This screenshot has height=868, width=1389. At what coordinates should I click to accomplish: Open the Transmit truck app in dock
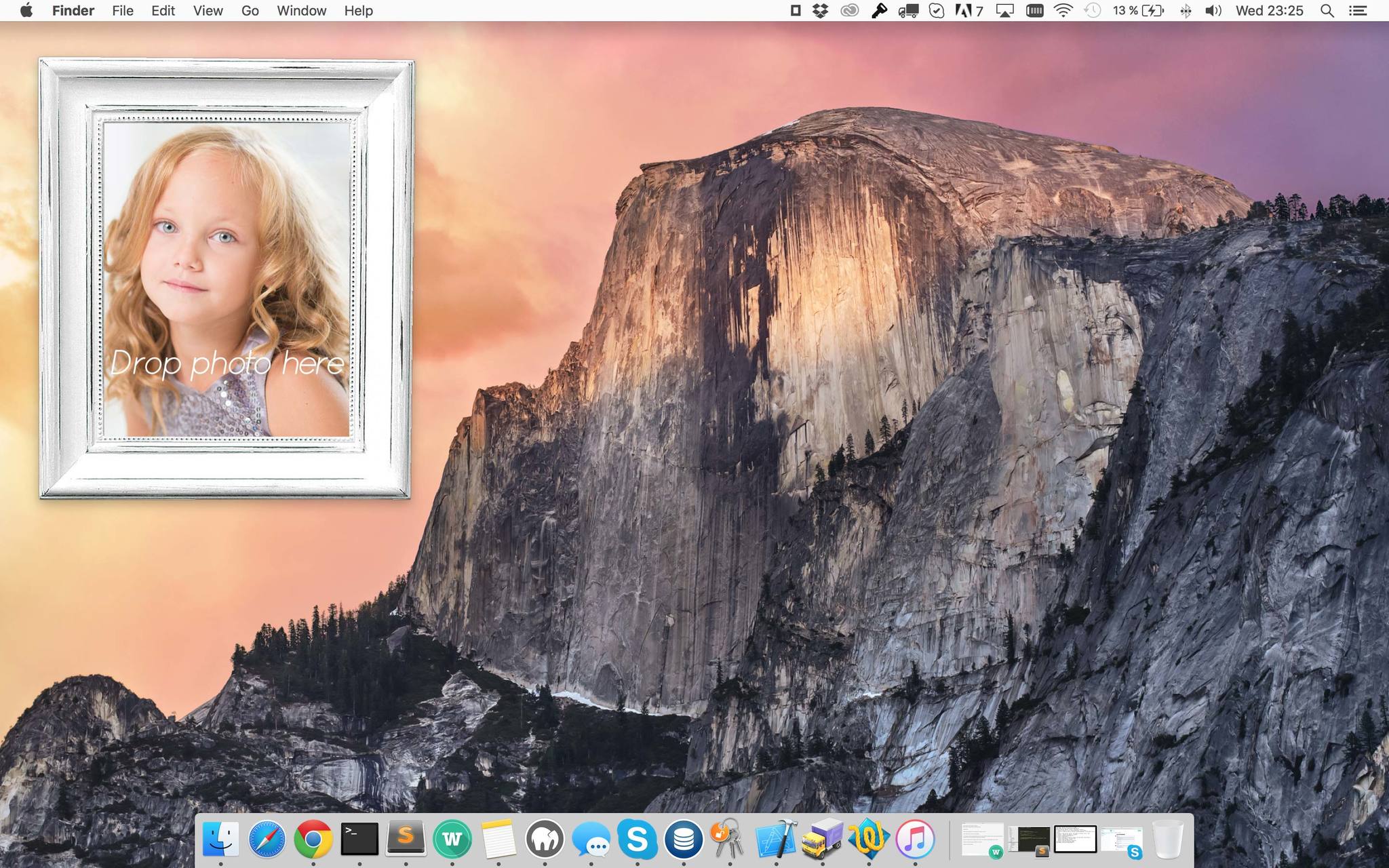pos(822,840)
